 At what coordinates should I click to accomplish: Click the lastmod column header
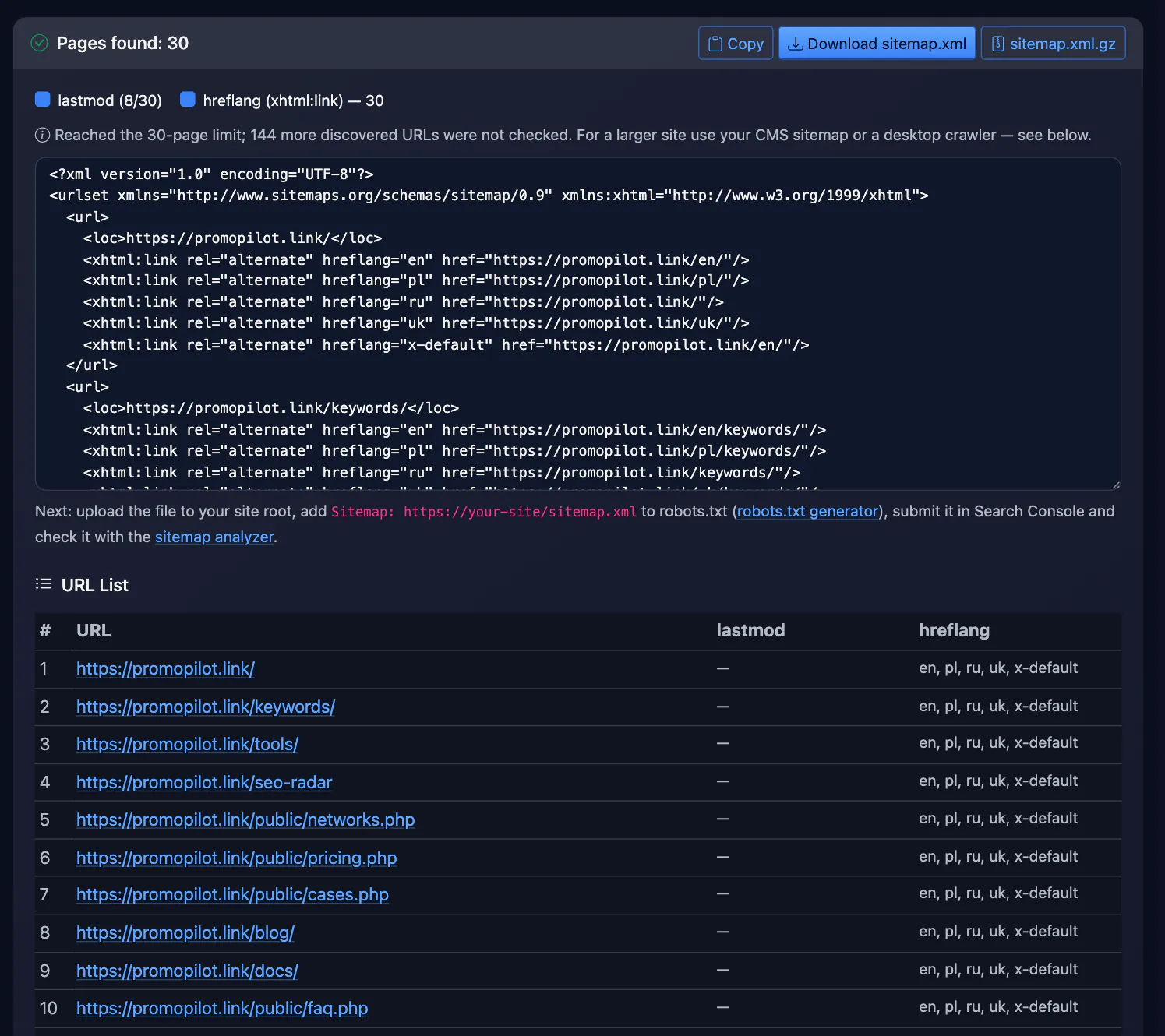750,630
